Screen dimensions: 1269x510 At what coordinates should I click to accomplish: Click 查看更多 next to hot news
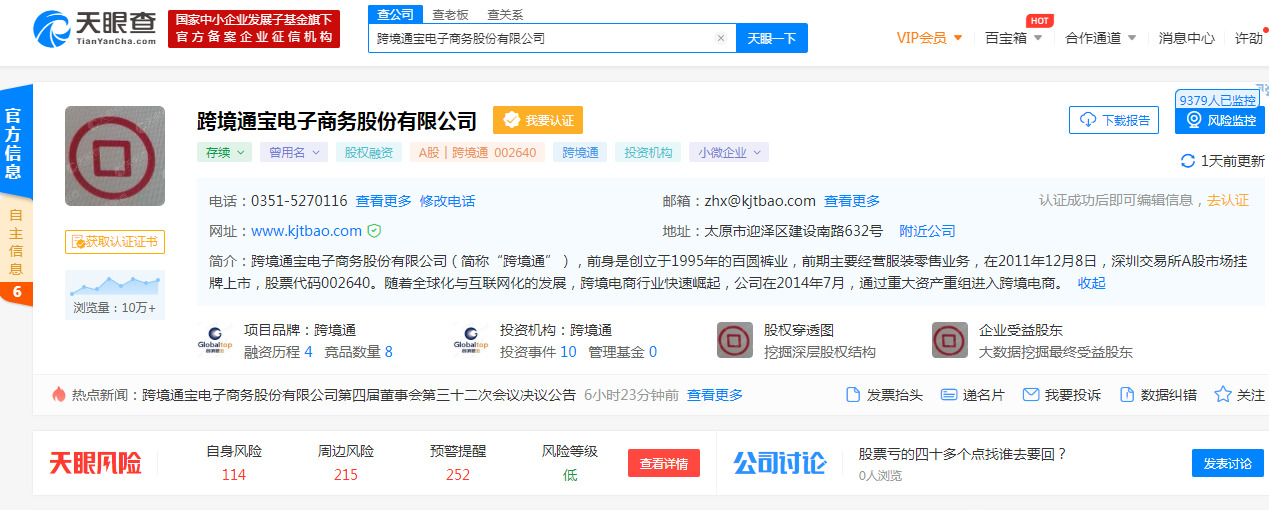pyautogui.click(x=715, y=395)
